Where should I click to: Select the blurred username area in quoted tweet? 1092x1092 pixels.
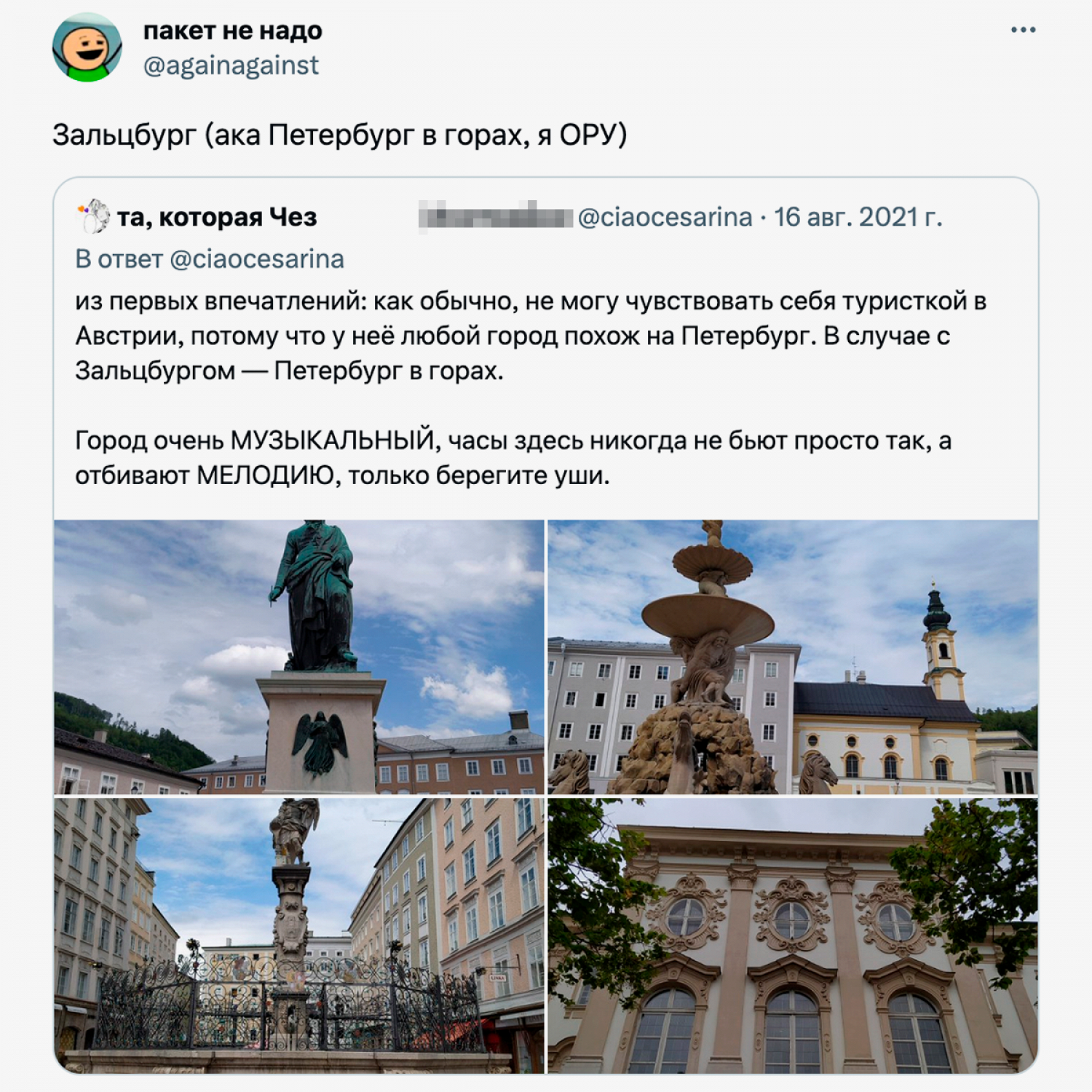(x=496, y=216)
